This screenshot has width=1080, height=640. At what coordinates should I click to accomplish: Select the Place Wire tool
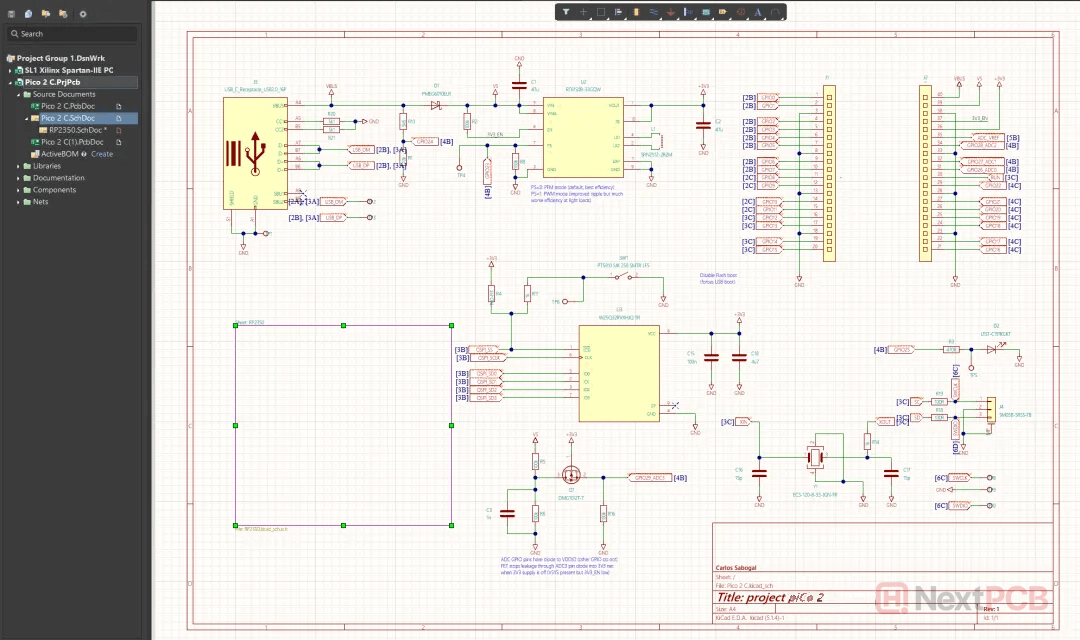[x=653, y=12]
